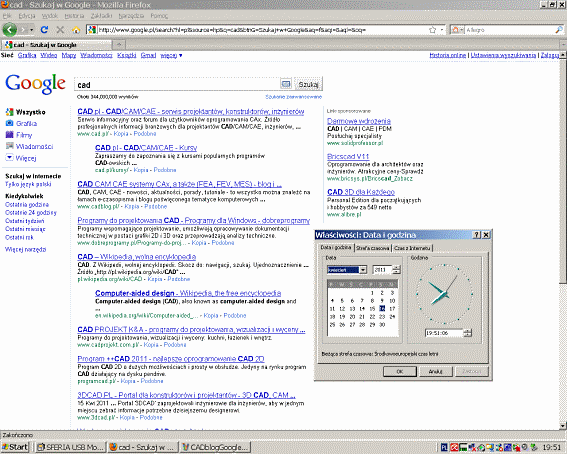Open the Historia menu
Image resolution: width=567 pixels, height=454 pixels.
pyautogui.click(x=74, y=16)
